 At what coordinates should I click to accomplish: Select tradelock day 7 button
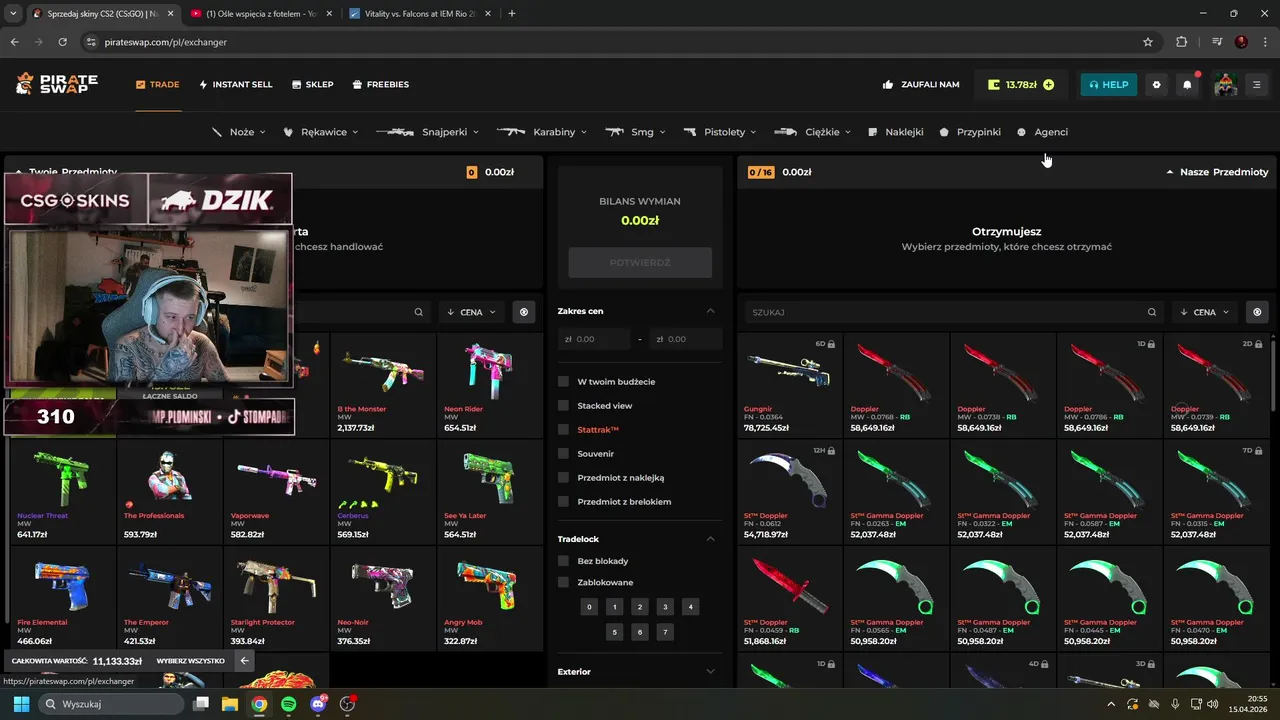(665, 632)
